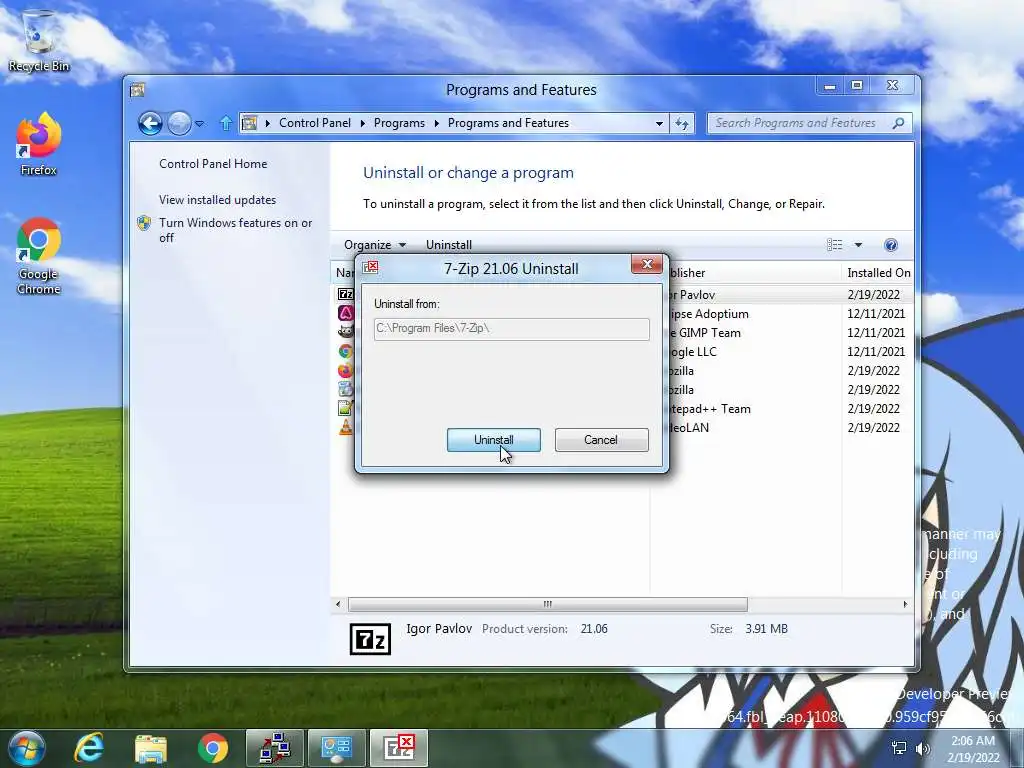Select the Firefox desktop shortcut
This screenshot has width=1024, height=768.
coord(39,144)
